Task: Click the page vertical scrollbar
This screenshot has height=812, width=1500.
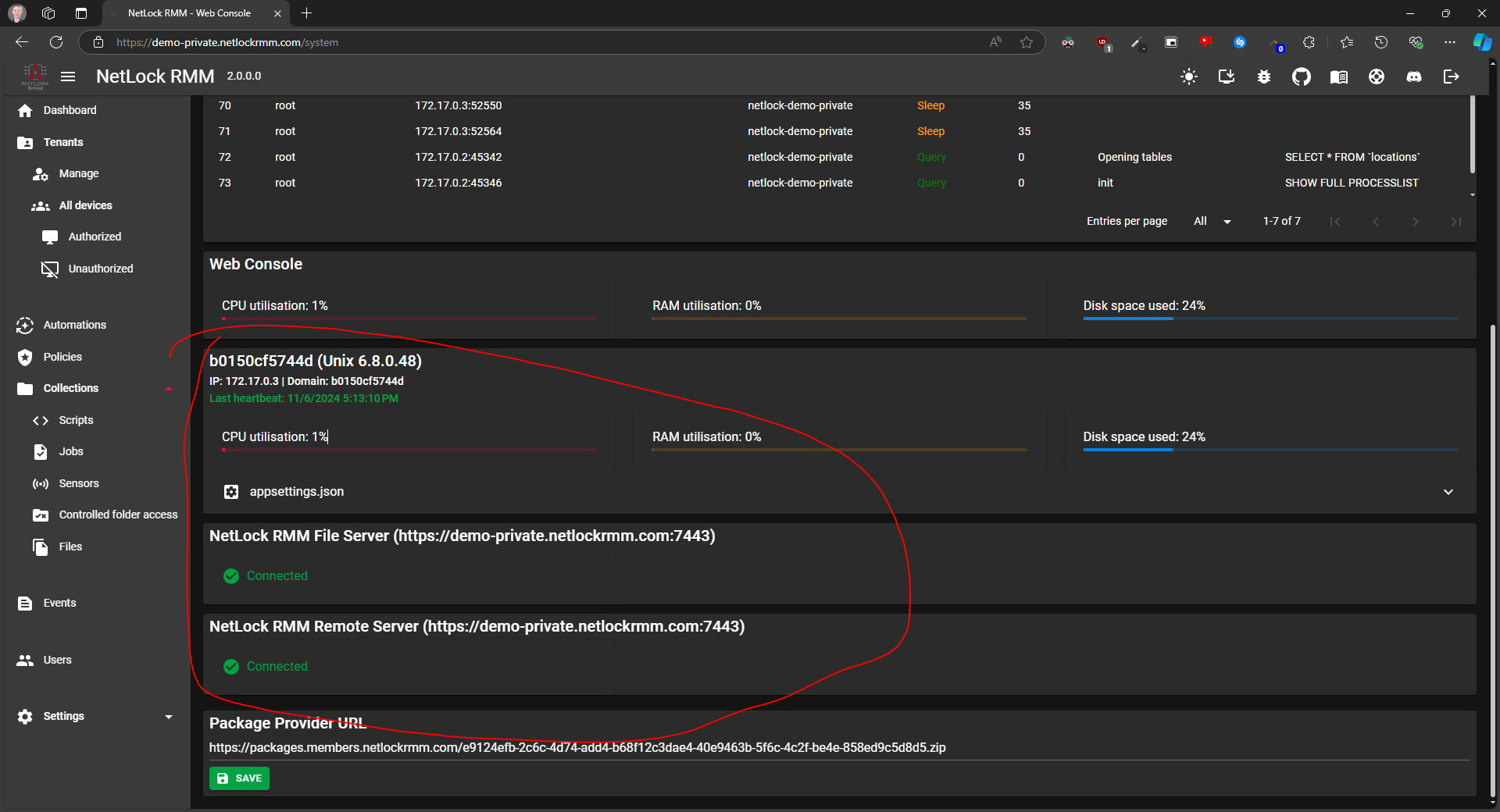Action: click(x=1493, y=561)
